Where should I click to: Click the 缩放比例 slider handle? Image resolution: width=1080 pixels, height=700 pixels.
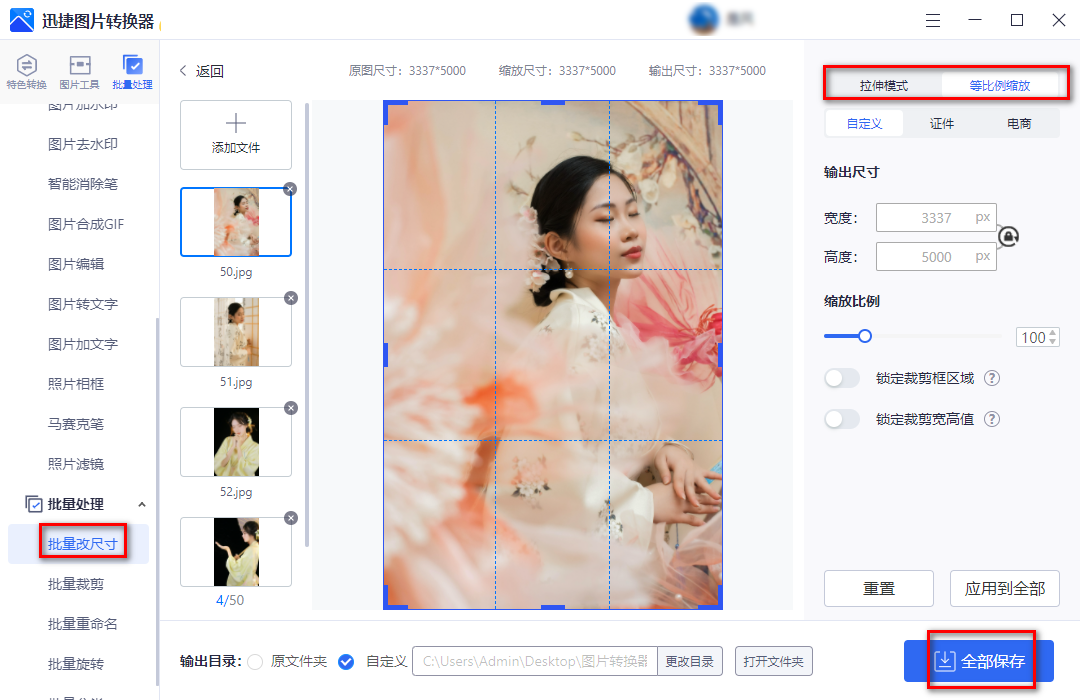[x=865, y=336]
